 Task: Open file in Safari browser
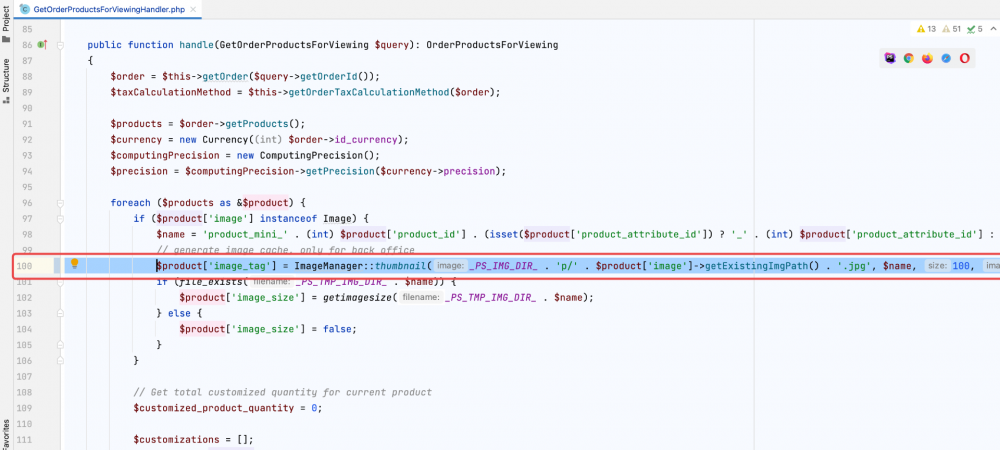click(946, 58)
